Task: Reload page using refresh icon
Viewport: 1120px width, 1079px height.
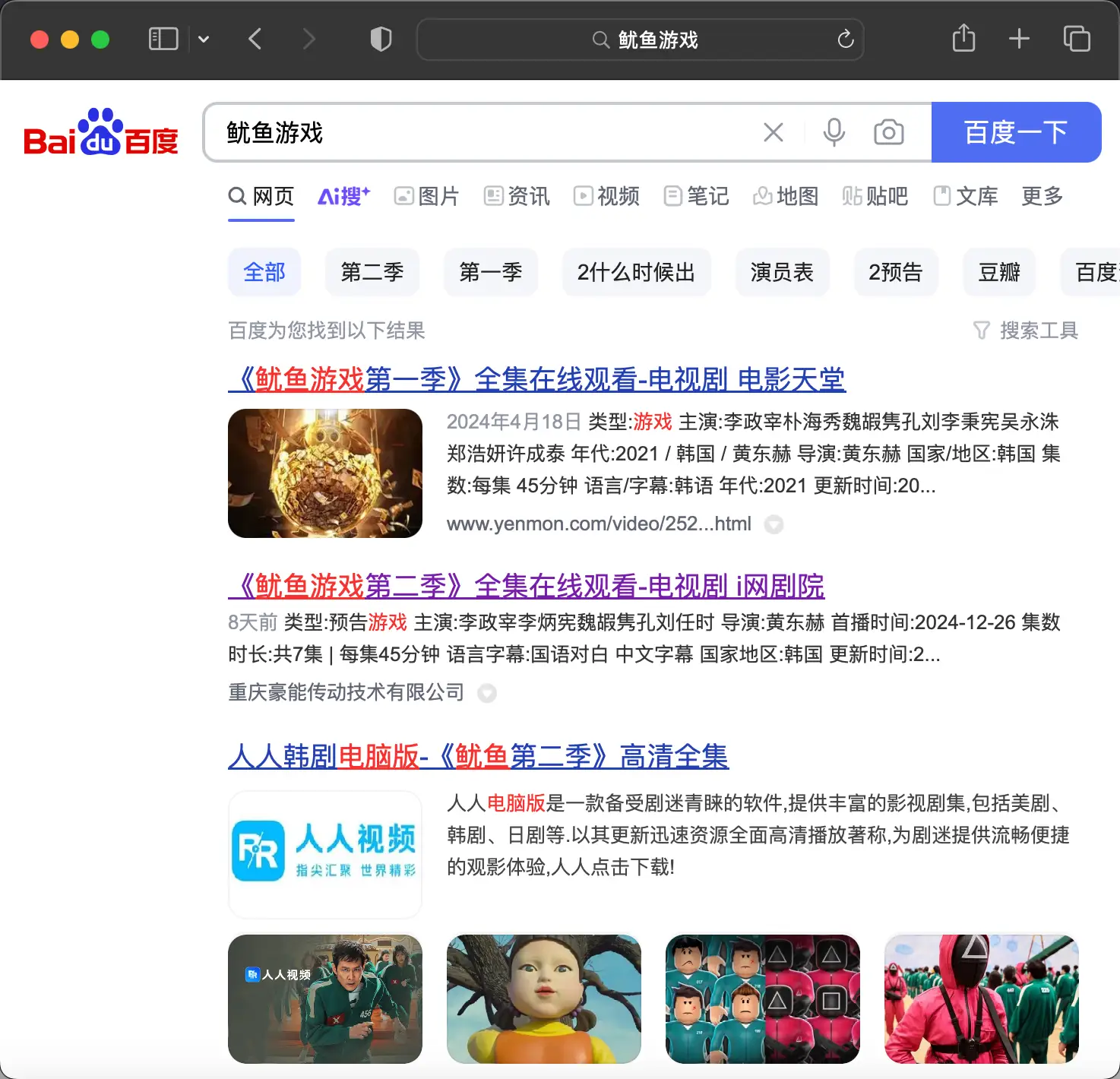Action: click(845, 40)
